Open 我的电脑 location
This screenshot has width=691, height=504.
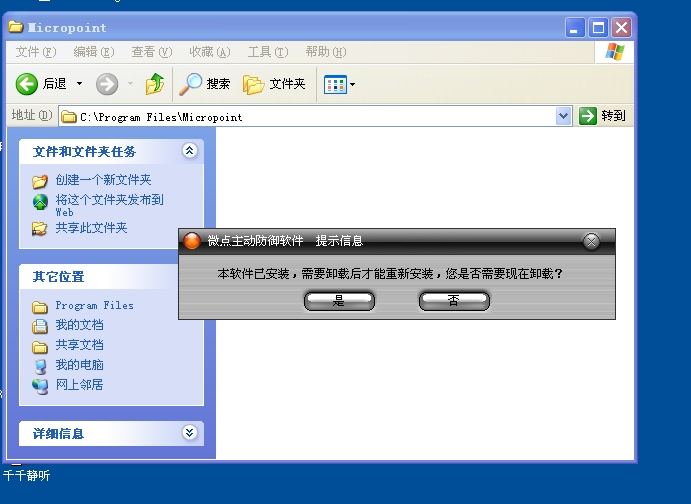click(79, 365)
